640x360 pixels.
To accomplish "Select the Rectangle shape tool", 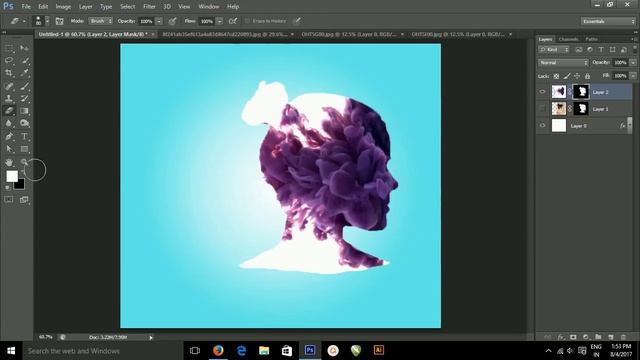I will pyautogui.click(x=24, y=149).
